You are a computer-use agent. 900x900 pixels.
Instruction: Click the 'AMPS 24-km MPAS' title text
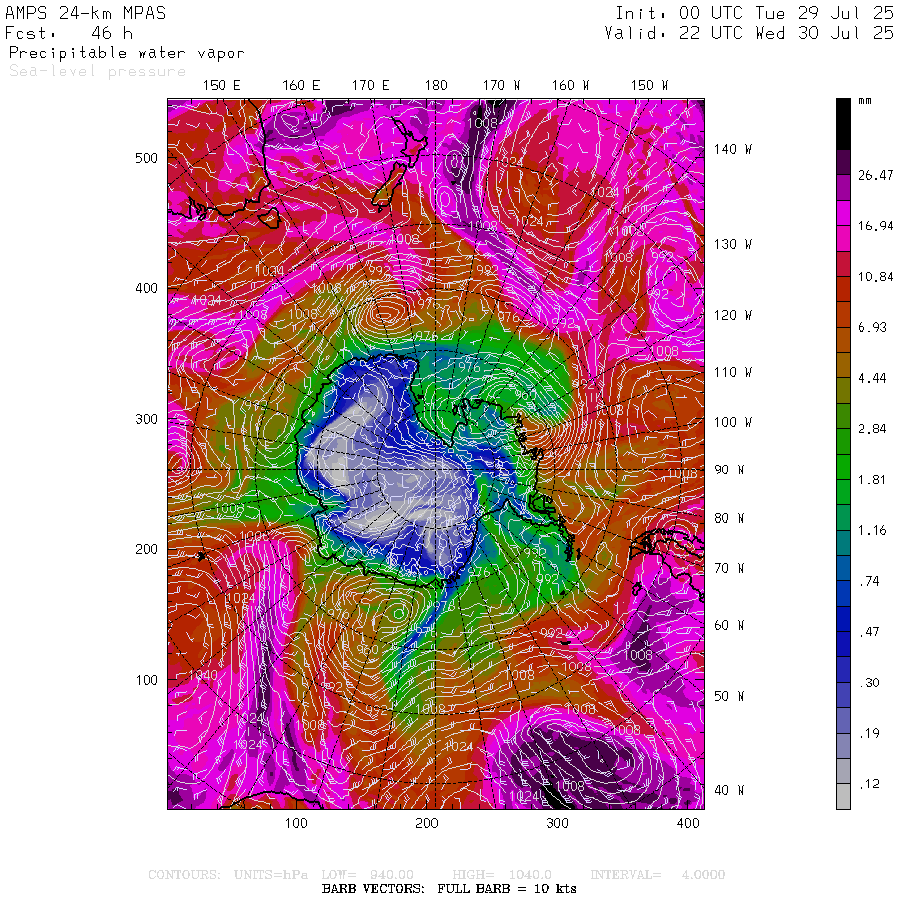tap(86, 13)
